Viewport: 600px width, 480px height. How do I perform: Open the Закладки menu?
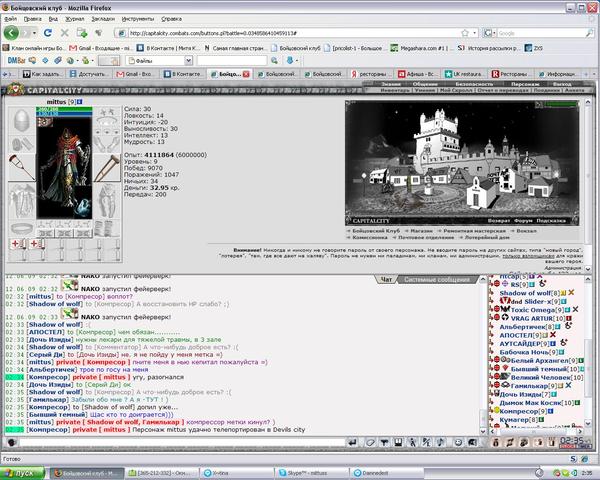point(103,19)
